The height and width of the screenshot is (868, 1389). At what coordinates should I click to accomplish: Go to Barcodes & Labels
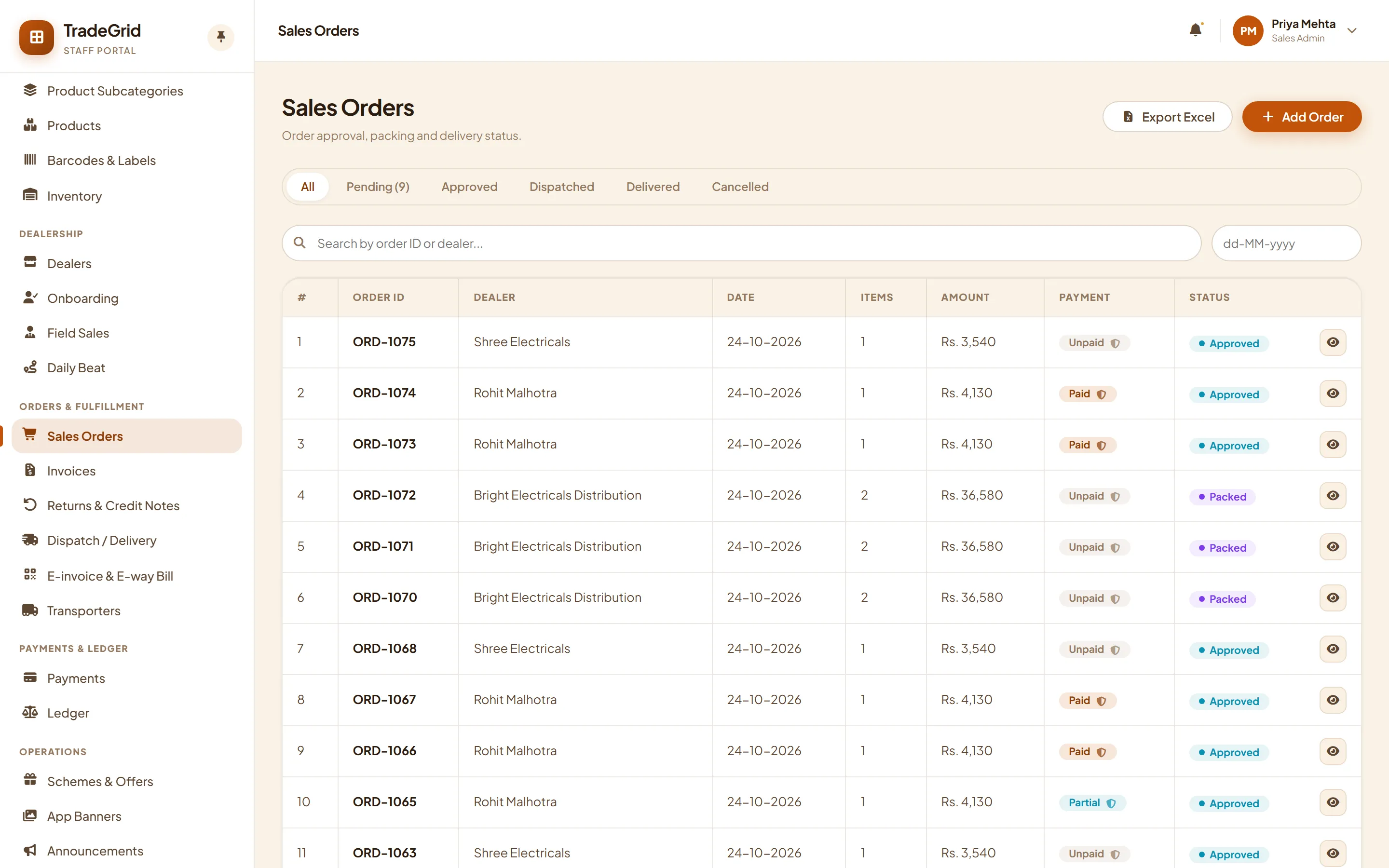coord(127,160)
